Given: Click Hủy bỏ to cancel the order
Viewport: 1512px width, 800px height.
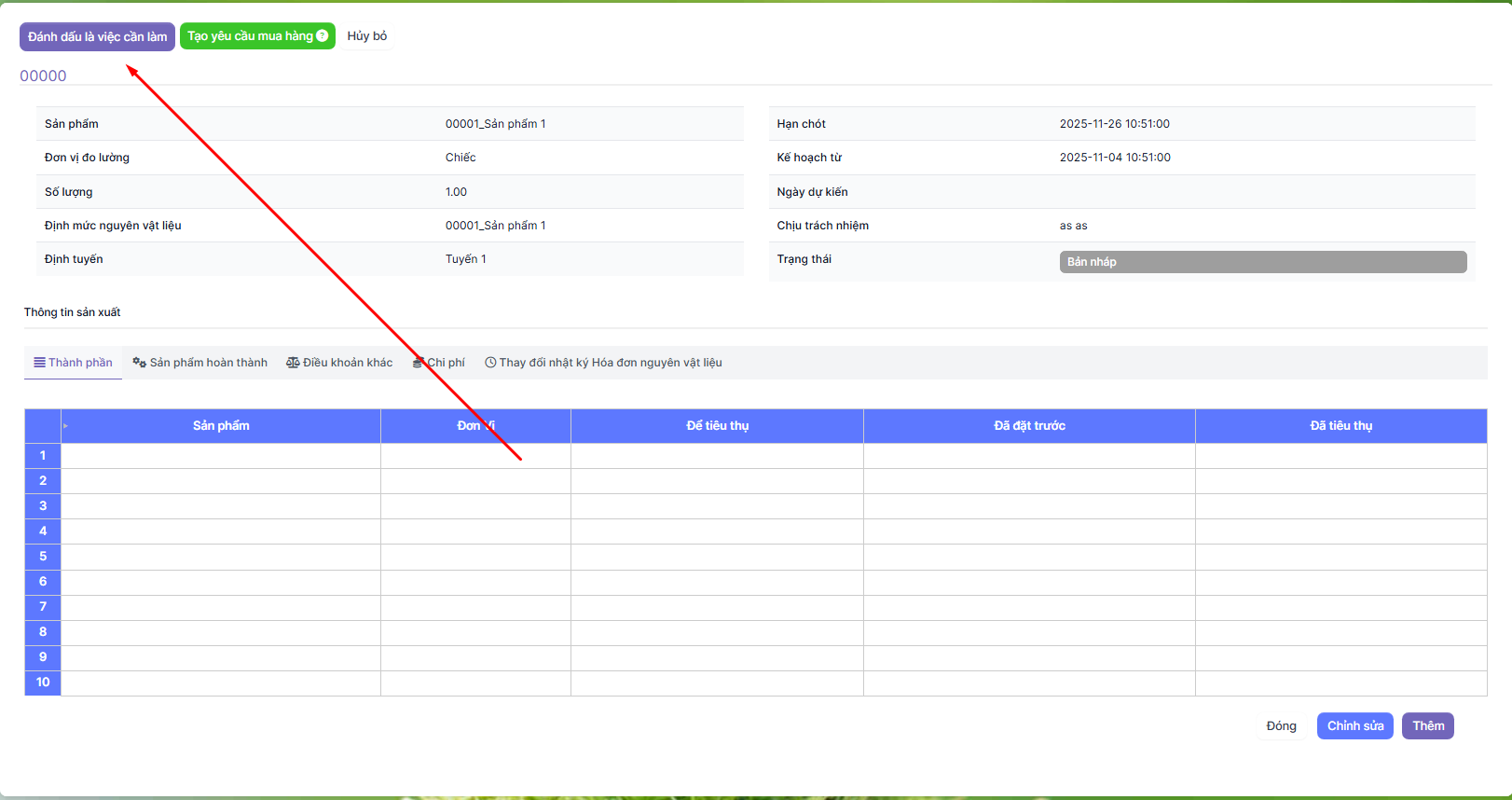Looking at the screenshot, I should [x=367, y=36].
